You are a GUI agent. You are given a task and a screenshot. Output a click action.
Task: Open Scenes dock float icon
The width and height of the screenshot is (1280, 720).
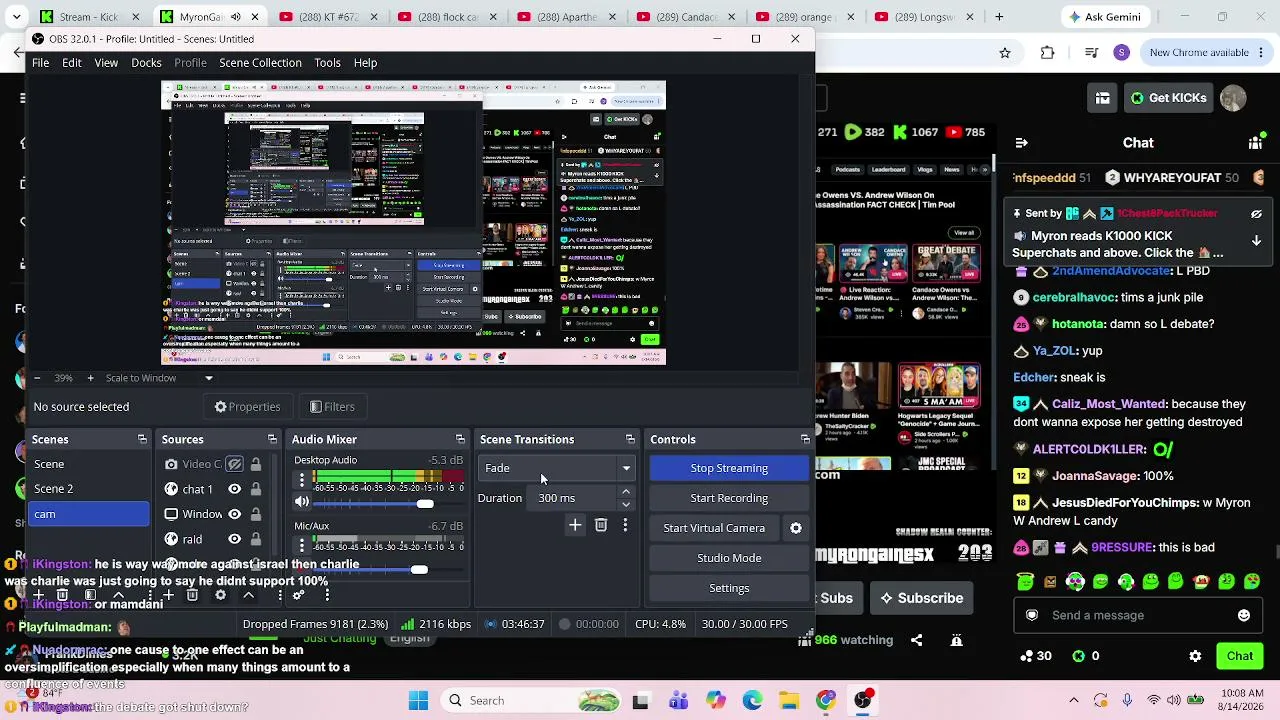pos(142,439)
